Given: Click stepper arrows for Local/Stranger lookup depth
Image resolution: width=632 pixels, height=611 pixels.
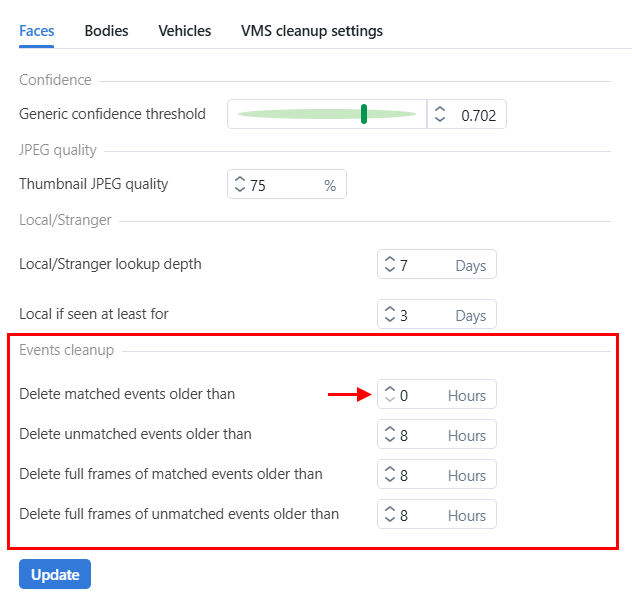Looking at the screenshot, I should (x=389, y=265).
